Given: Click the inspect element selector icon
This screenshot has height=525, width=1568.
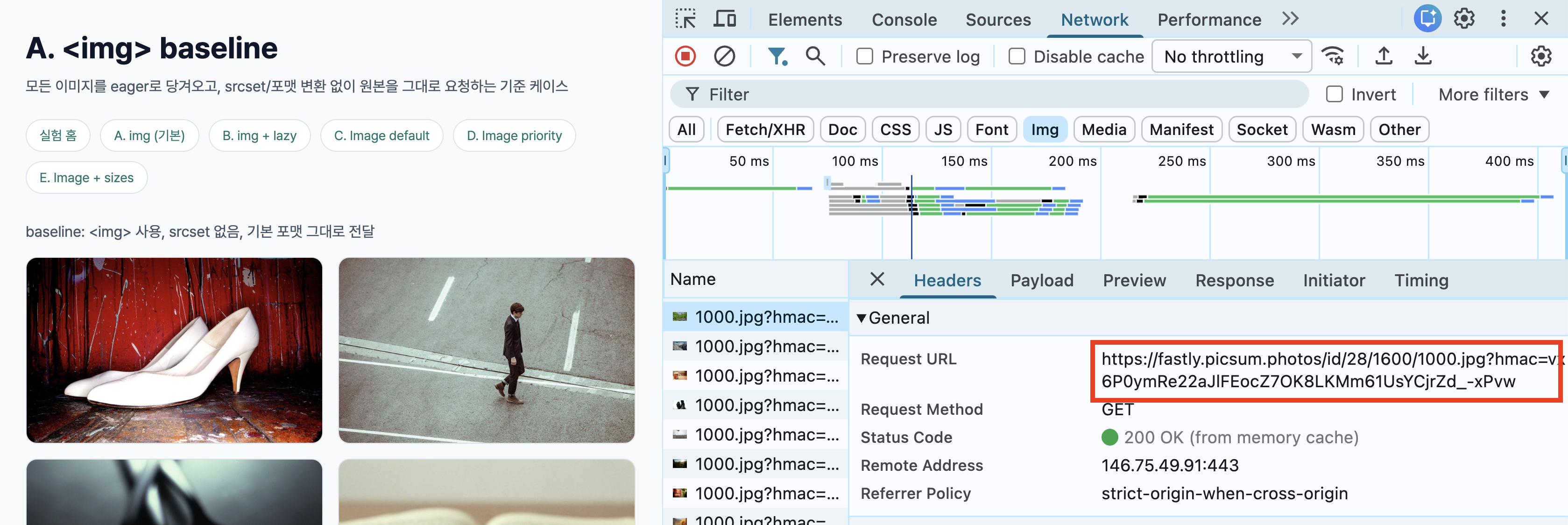Looking at the screenshot, I should tap(685, 20).
